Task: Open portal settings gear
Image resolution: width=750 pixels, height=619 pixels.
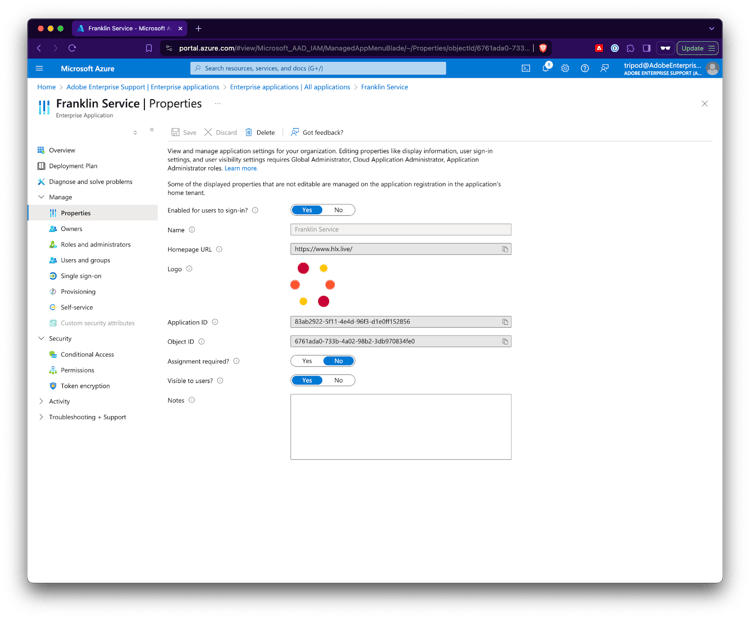Action: tap(565, 68)
